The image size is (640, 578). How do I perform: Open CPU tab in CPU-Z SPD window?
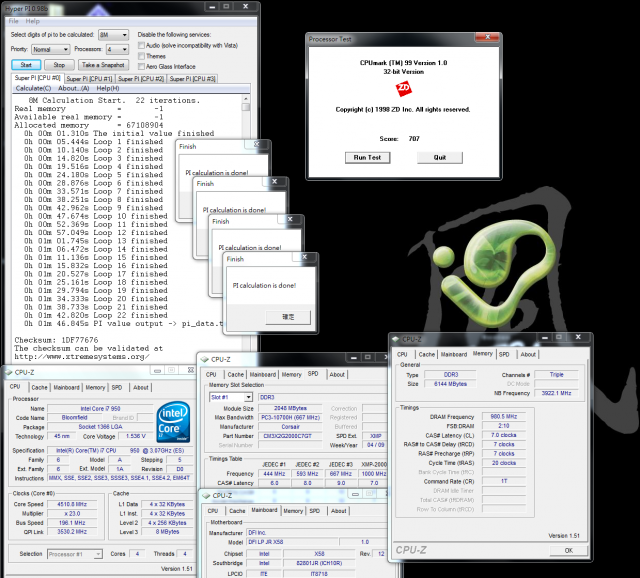(x=211, y=374)
